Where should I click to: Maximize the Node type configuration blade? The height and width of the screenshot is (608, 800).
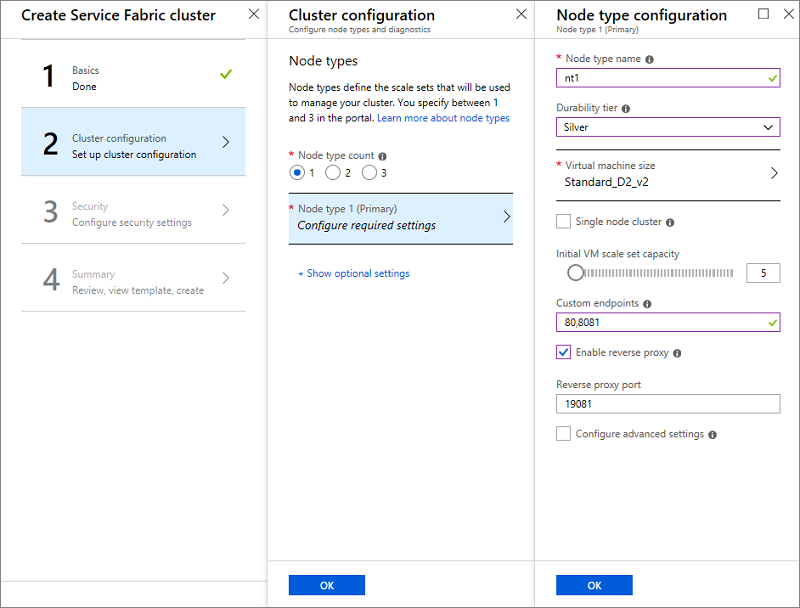[764, 14]
